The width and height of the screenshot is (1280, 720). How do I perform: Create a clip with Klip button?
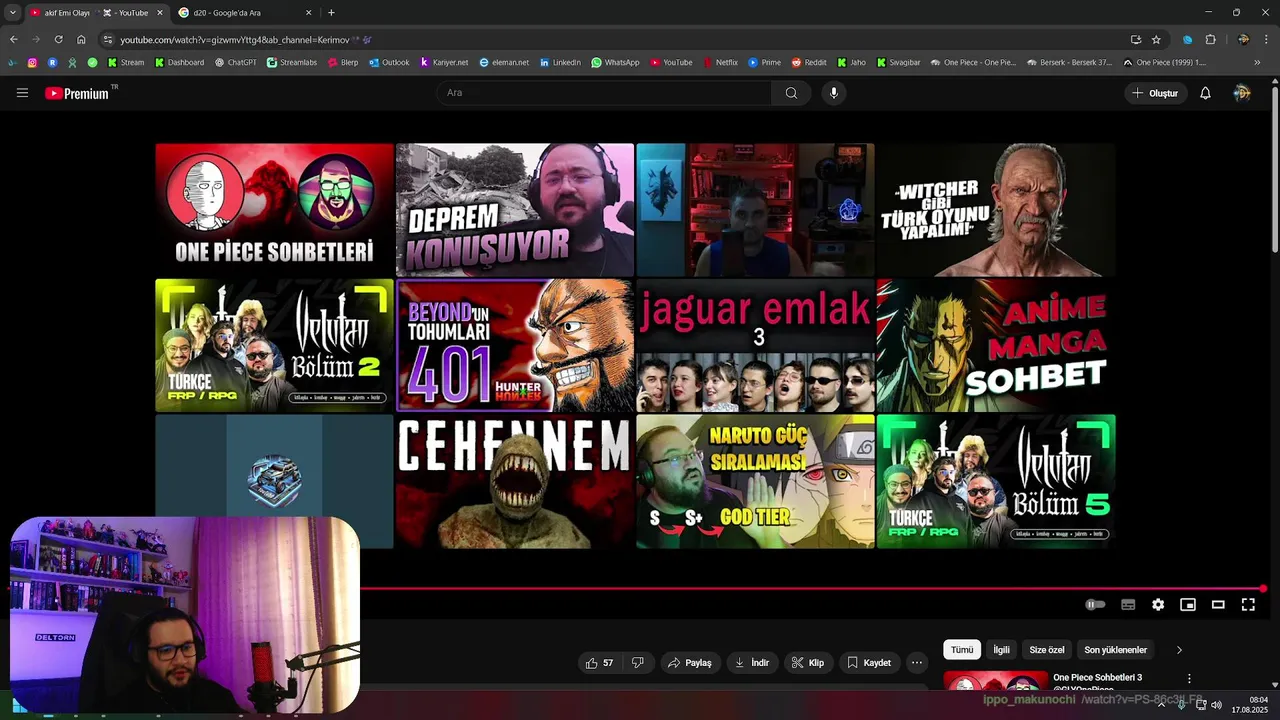(808, 663)
